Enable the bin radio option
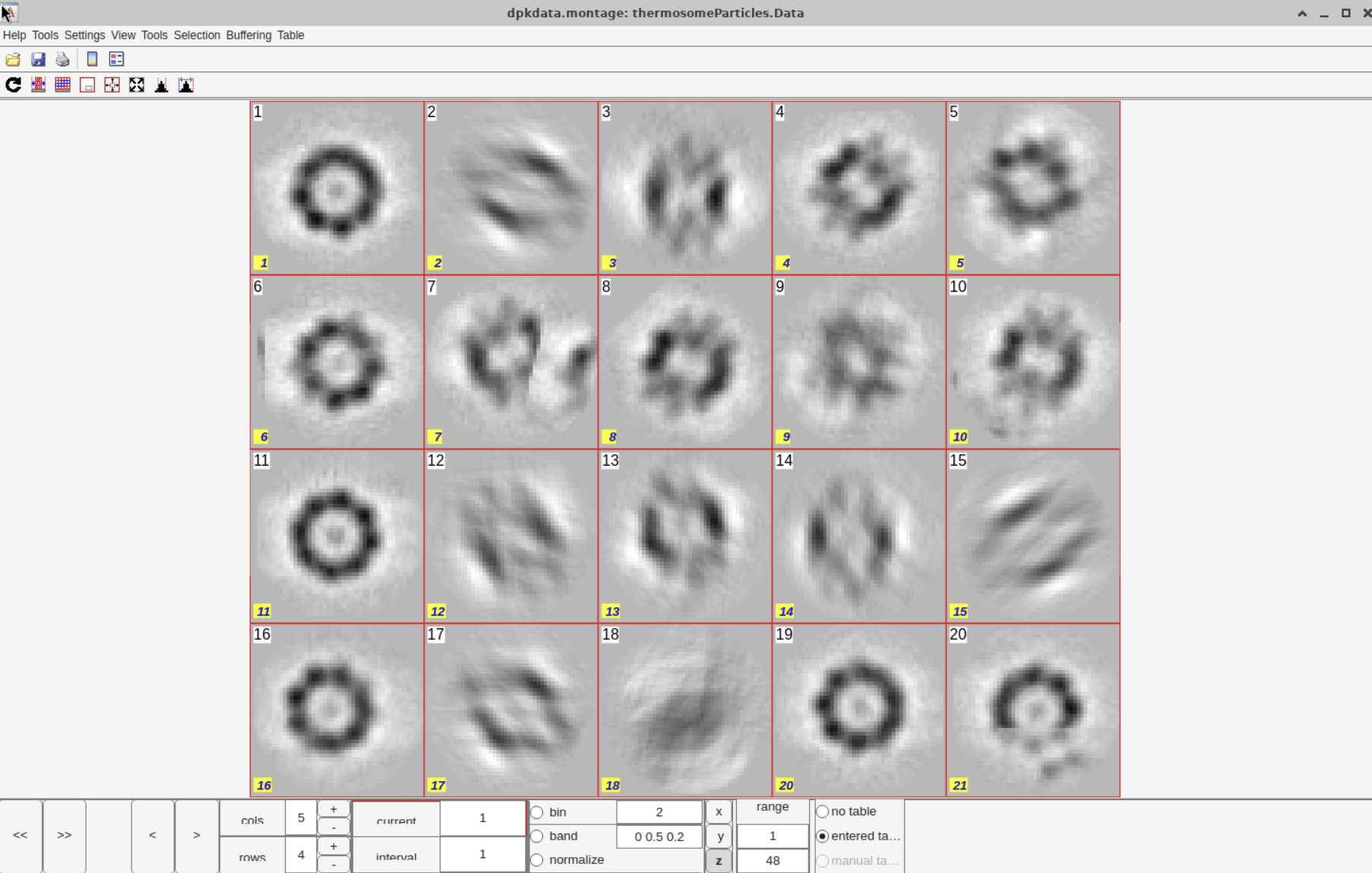This screenshot has height=873, width=1372. [537, 812]
